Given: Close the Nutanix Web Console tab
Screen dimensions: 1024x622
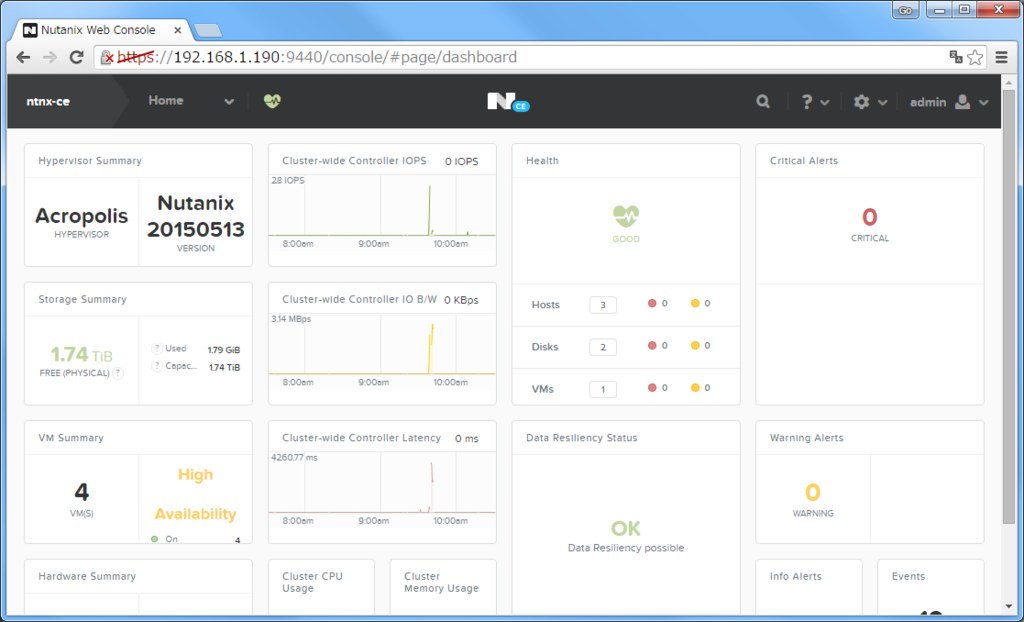Looking at the screenshot, I should (x=178, y=30).
